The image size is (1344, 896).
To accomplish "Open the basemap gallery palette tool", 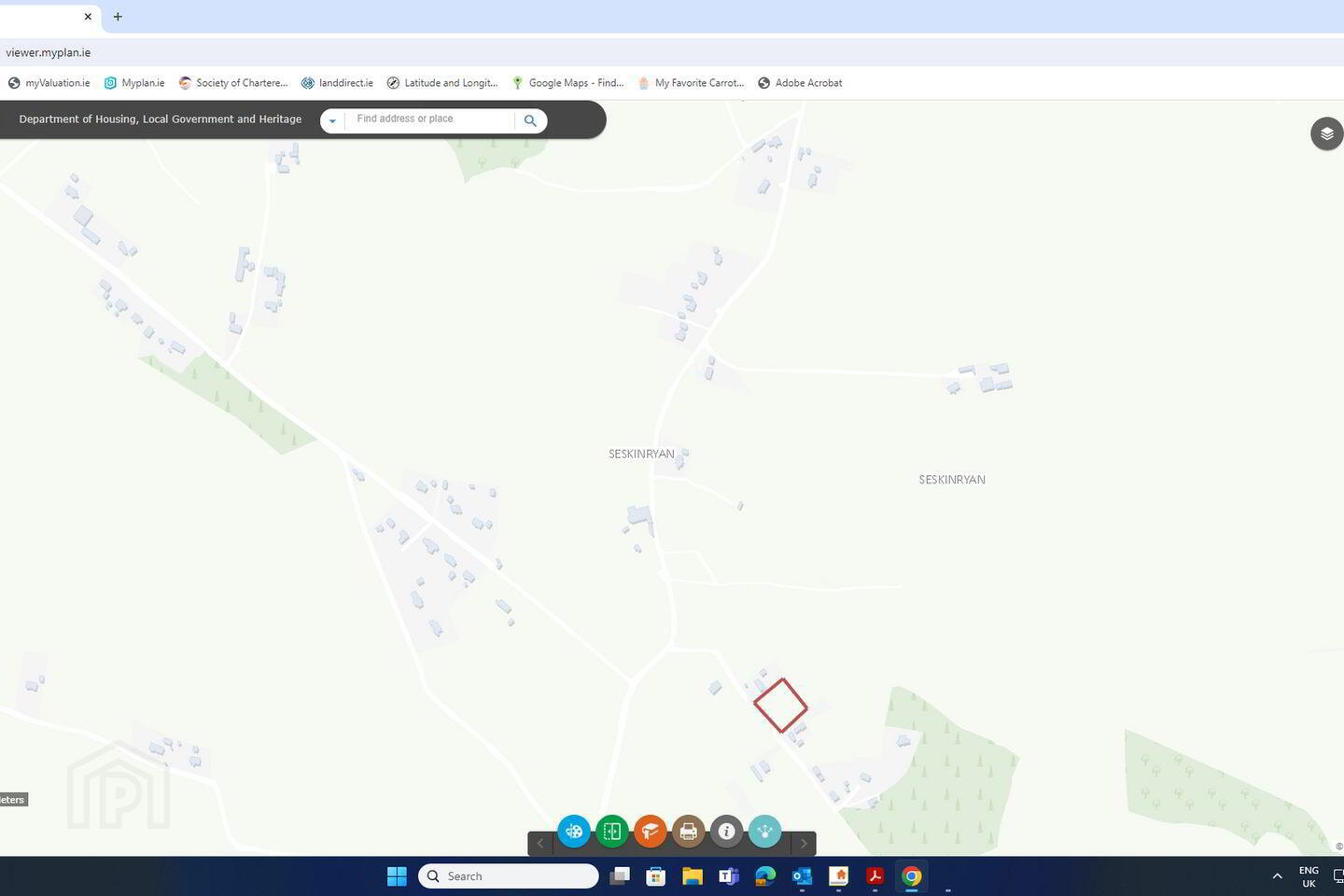I will pyautogui.click(x=574, y=831).
